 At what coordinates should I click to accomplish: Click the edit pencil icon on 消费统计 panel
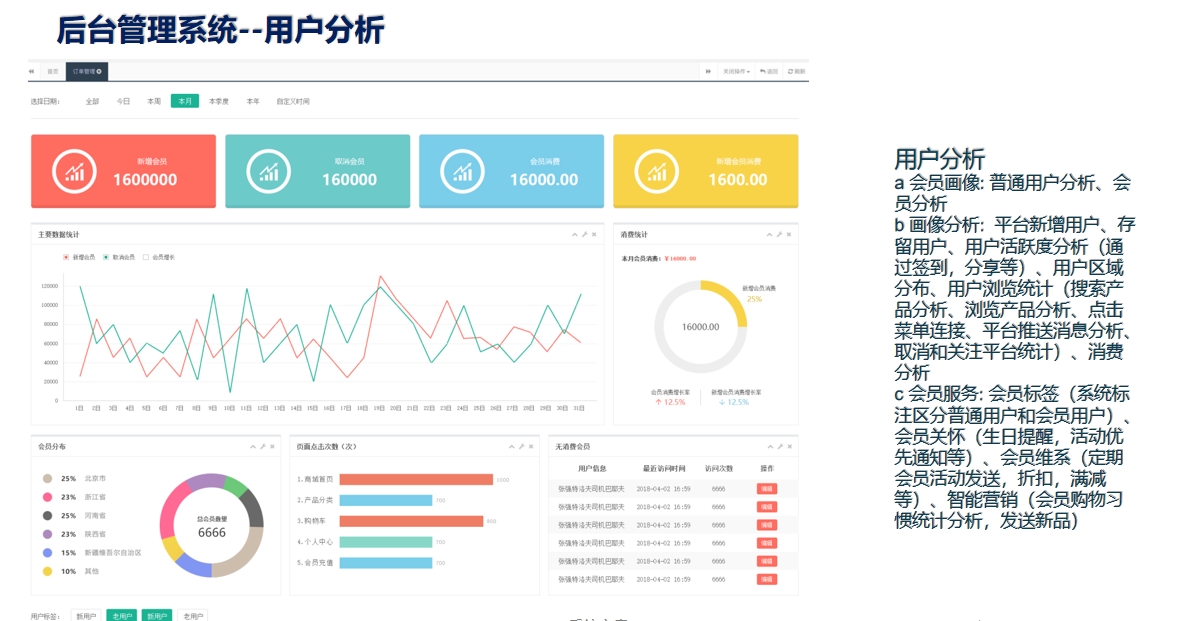tap(780, 234)
